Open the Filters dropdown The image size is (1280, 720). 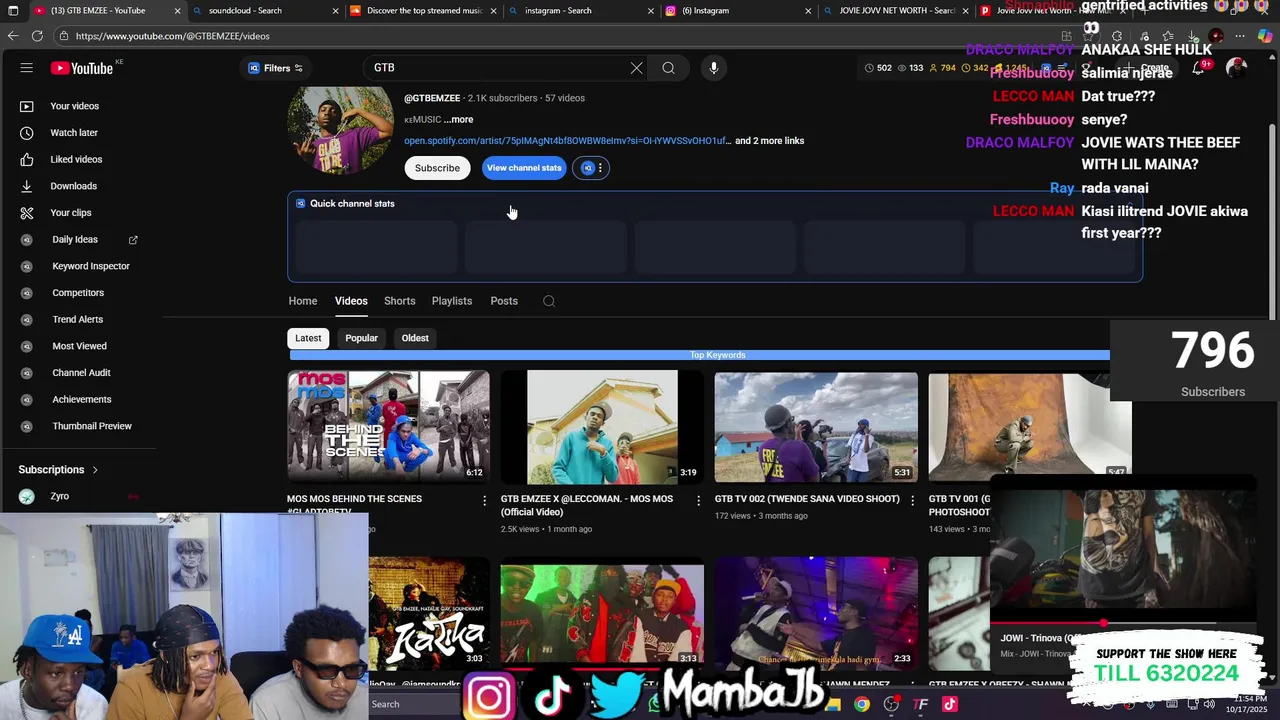(276, 68)
